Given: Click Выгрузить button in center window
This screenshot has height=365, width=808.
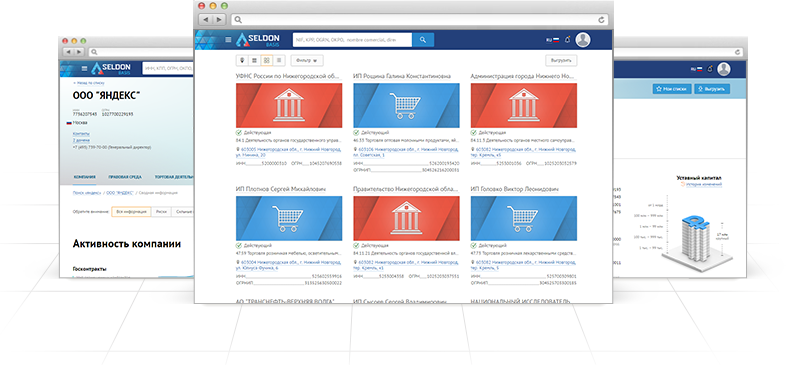Looking at the screenshot, I should point(561,60).
